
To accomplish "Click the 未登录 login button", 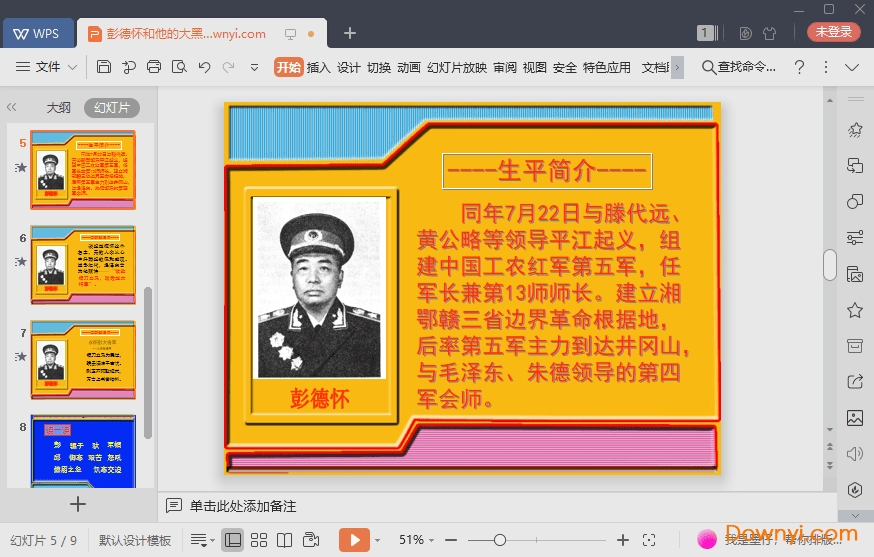I will pyautogui.click(x=833, y=32).
